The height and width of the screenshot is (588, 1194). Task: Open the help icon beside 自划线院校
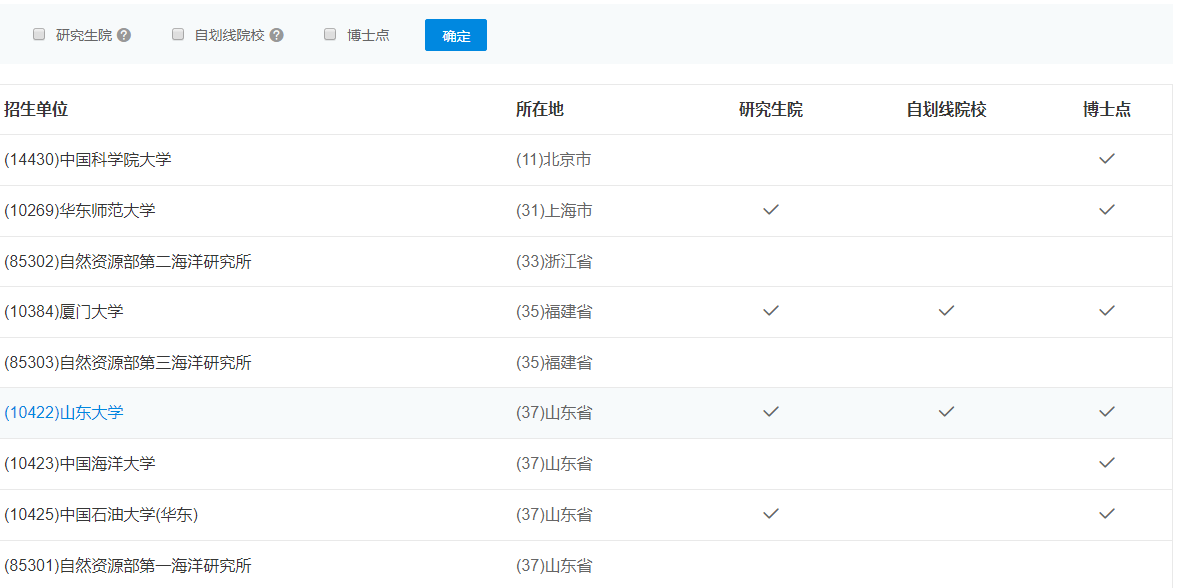pos(276,34)
